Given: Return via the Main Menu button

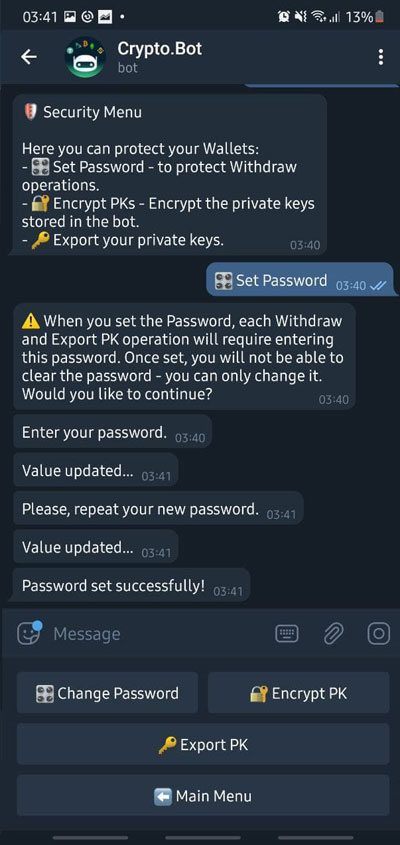Looking at the screenshot, I should [x=203, y=795].
